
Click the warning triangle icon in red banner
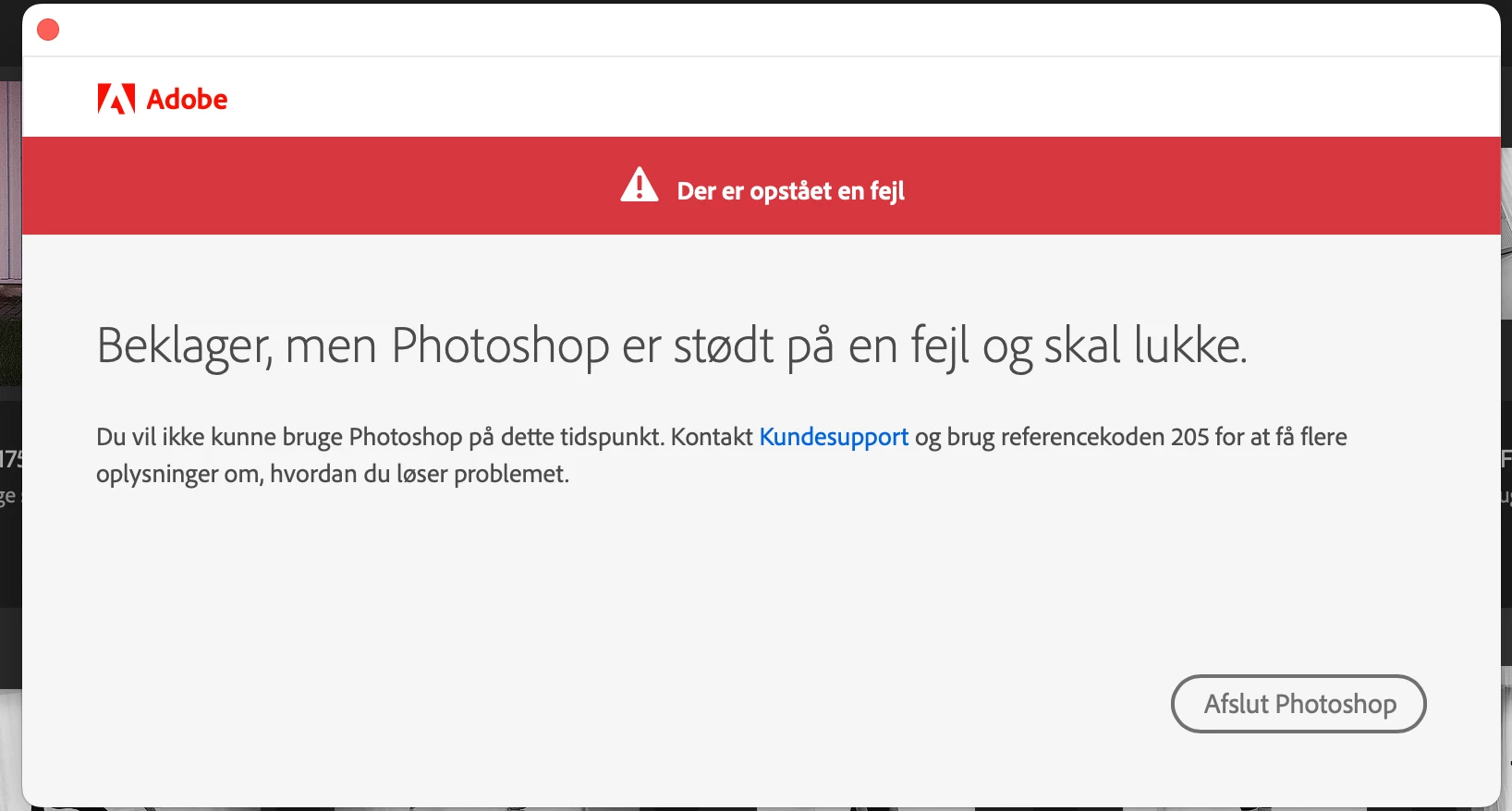click(640, 185)
